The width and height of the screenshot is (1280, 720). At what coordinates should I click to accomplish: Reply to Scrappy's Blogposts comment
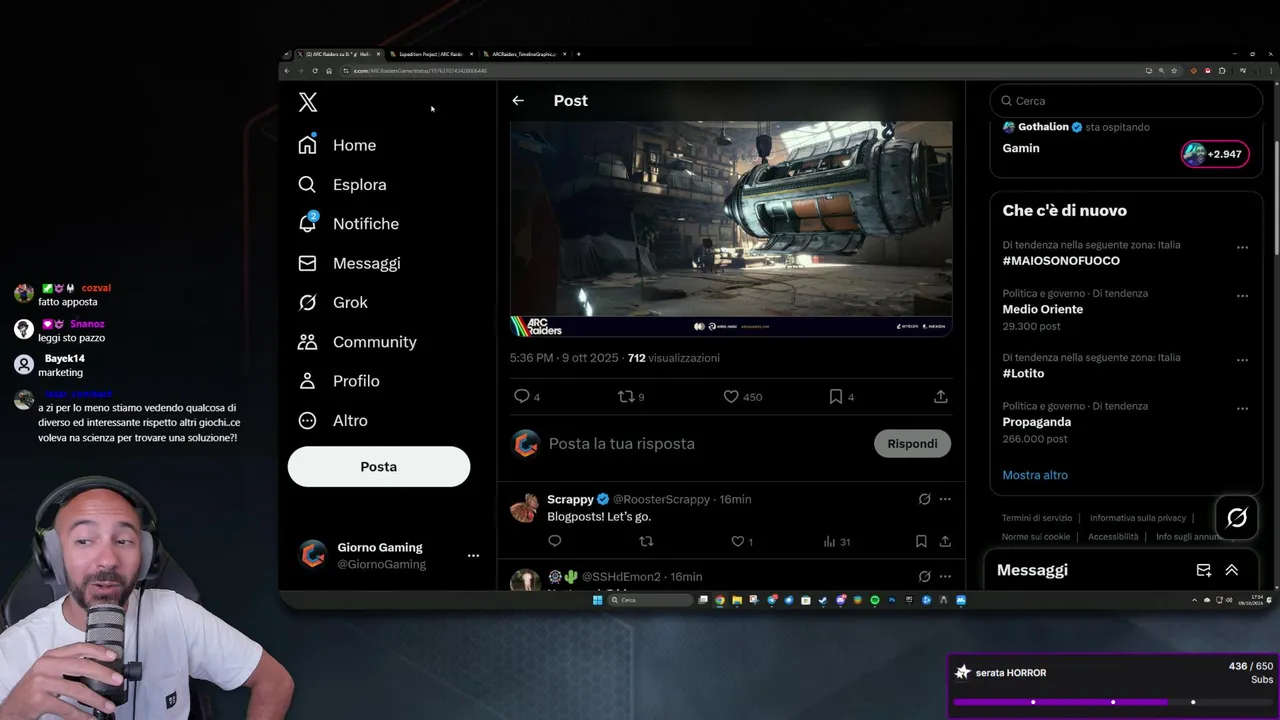click(x=555, y=541)
